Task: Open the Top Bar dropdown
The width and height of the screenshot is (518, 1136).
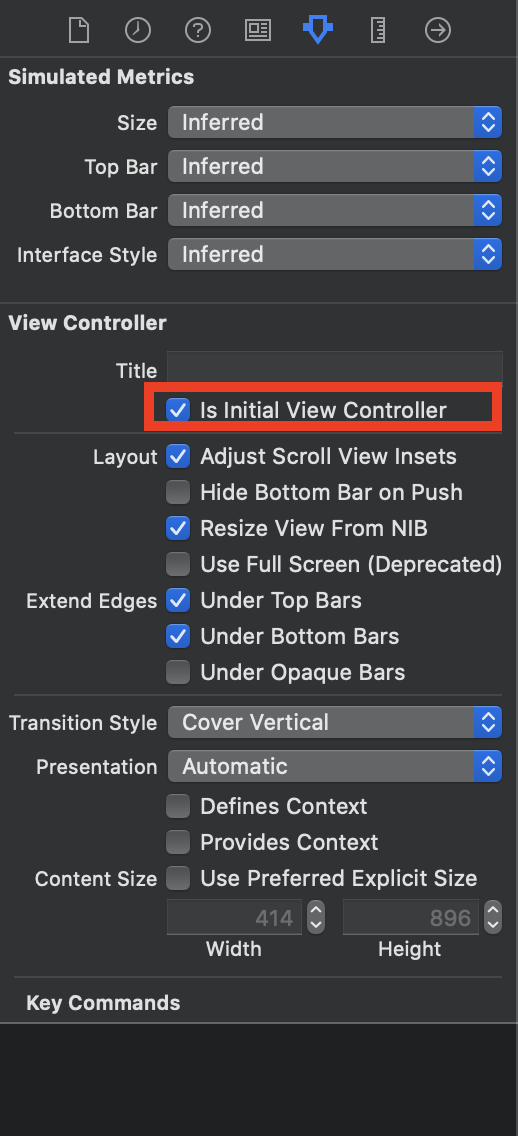Action: (x=335, y=167)
